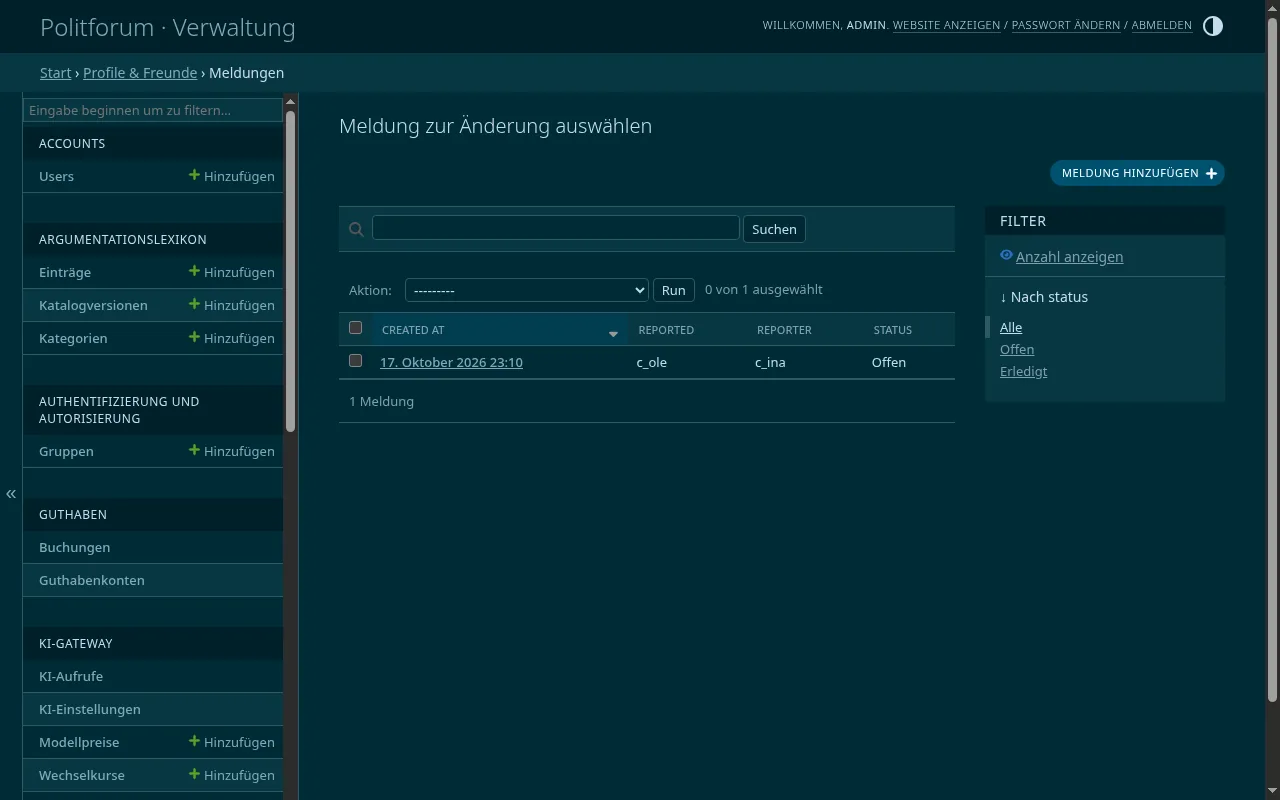Click the plus icon beside Wechselkurse
Screen dimensions: 1280x800
click(194, 774)
